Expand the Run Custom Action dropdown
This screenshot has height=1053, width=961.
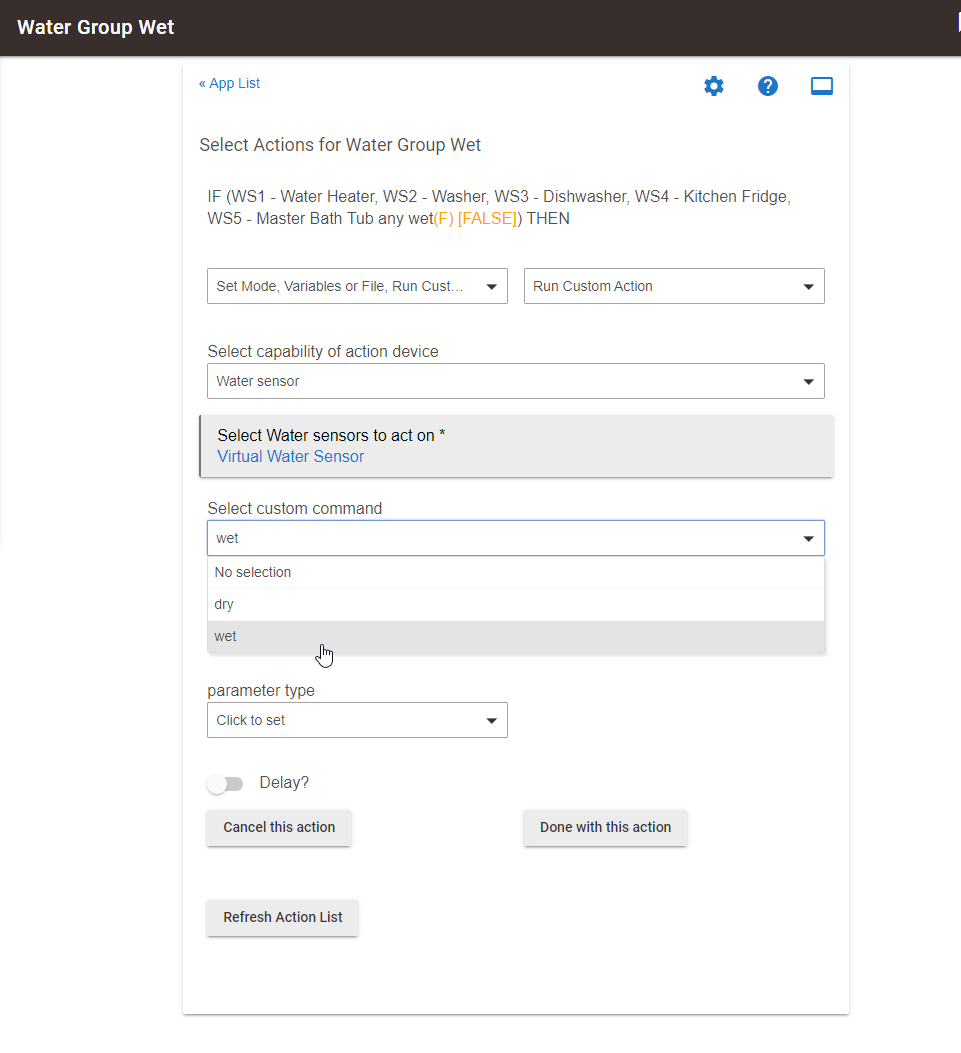(x=674, y=286)
